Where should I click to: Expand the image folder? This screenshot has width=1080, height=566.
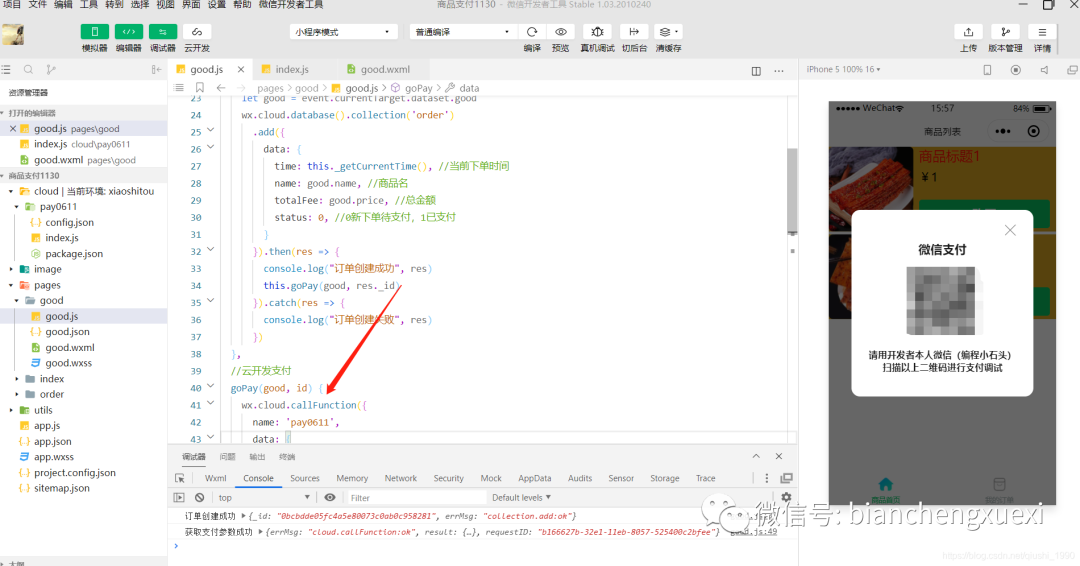pyautogui.click(x=11, y=269)
